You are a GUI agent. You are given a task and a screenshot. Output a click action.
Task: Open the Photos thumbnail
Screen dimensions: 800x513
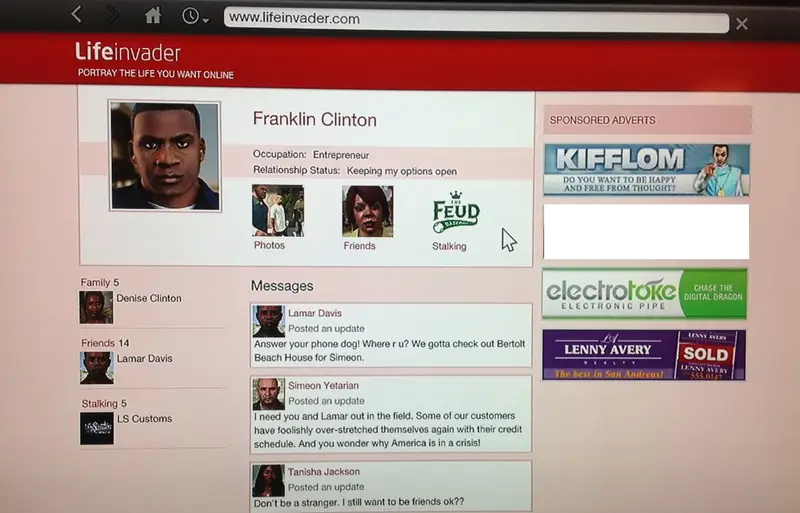point(278,210)
